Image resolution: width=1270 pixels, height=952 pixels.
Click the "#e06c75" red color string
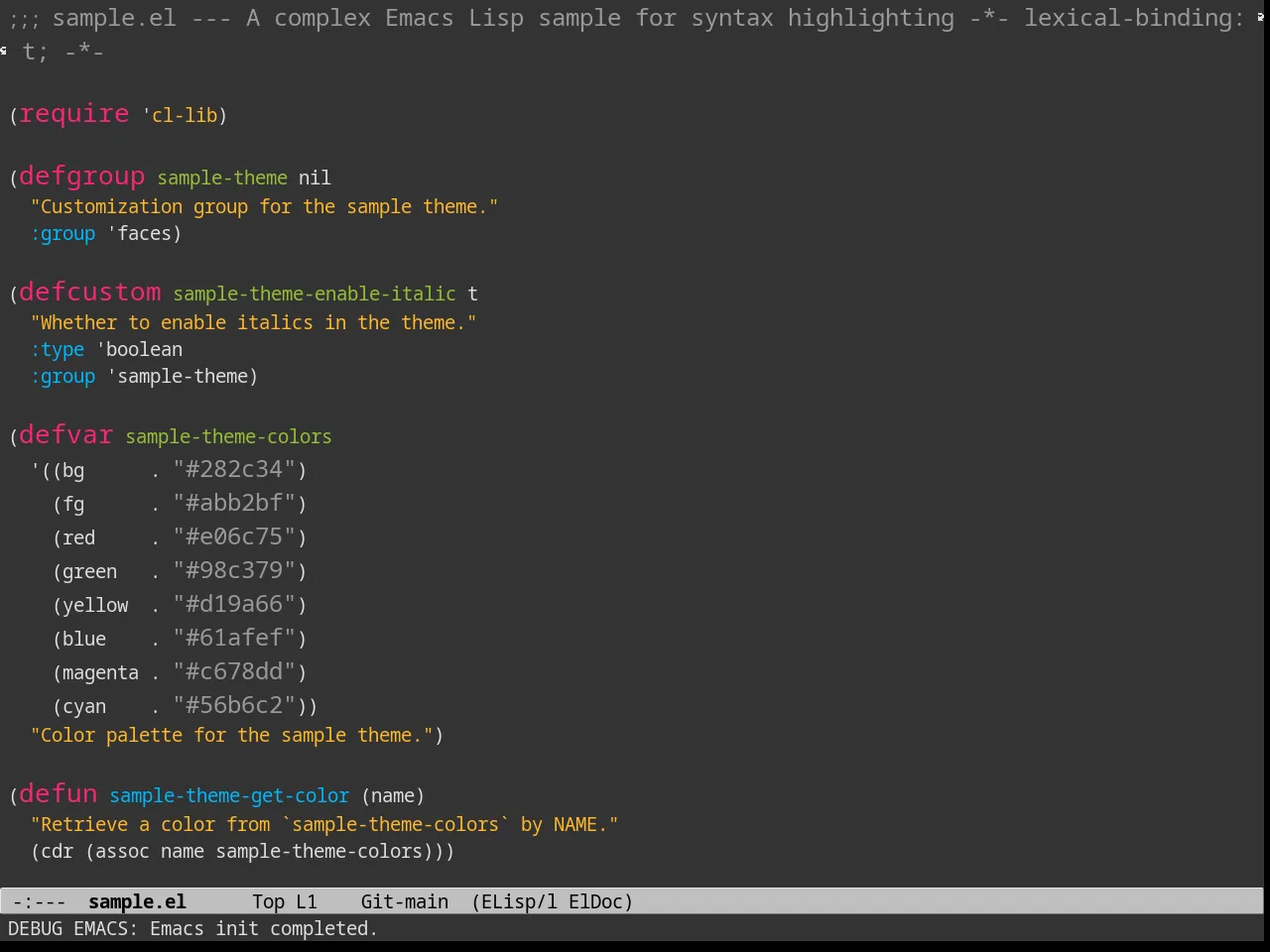point(235,536)
